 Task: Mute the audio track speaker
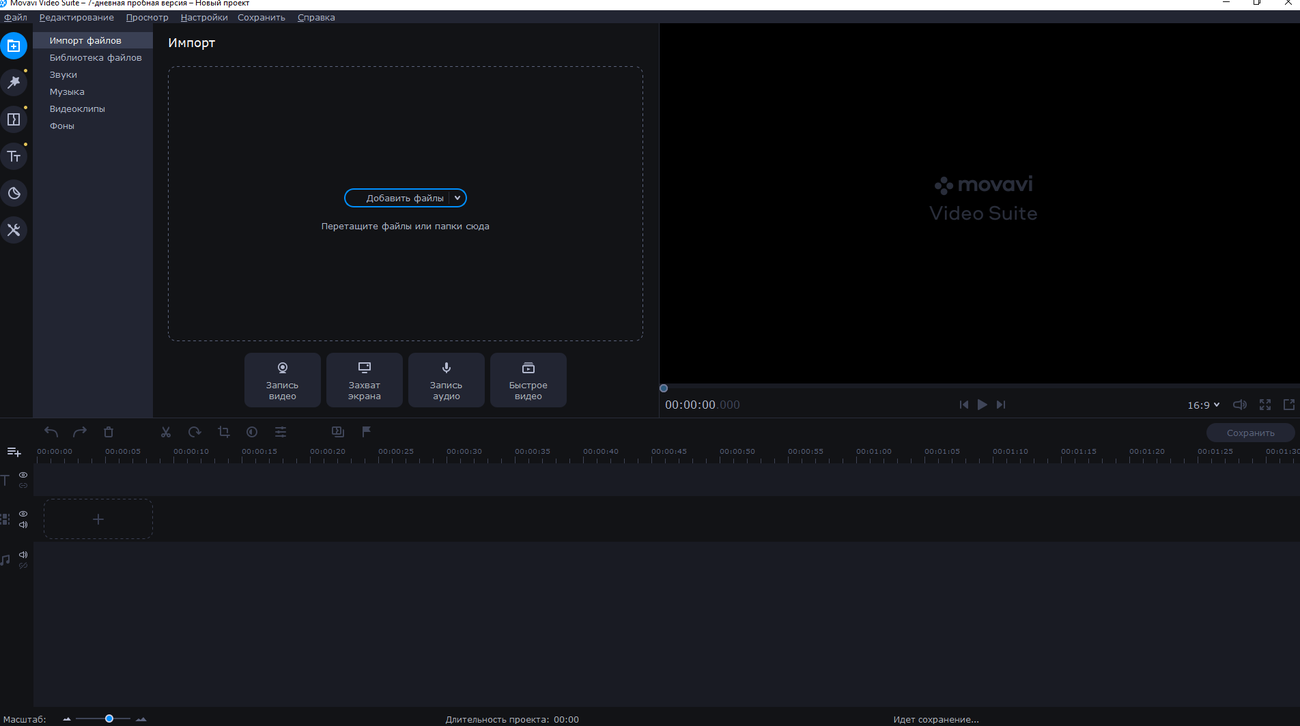(23, 555)
